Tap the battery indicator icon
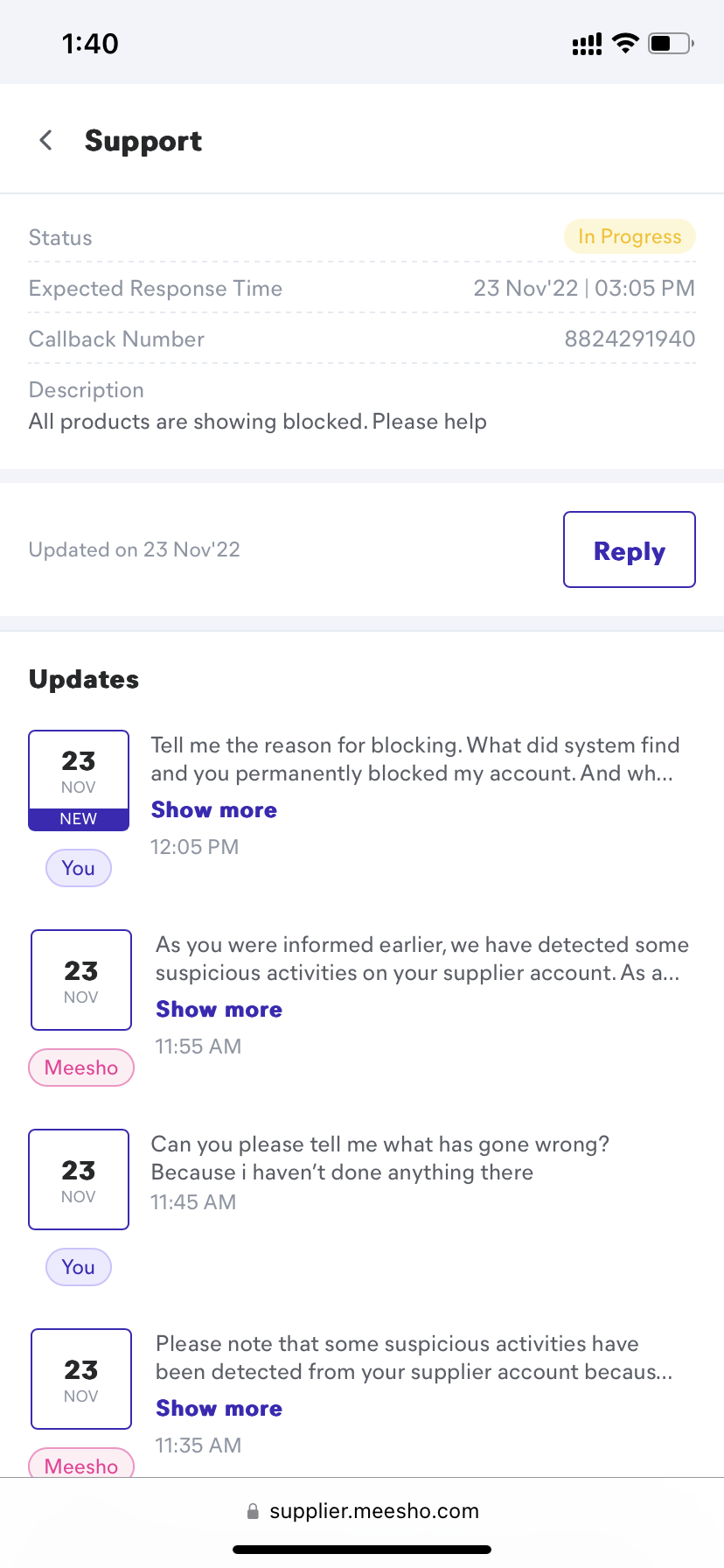The height and width of the screenshot is (1568, 724). click(x=671, y=43)
